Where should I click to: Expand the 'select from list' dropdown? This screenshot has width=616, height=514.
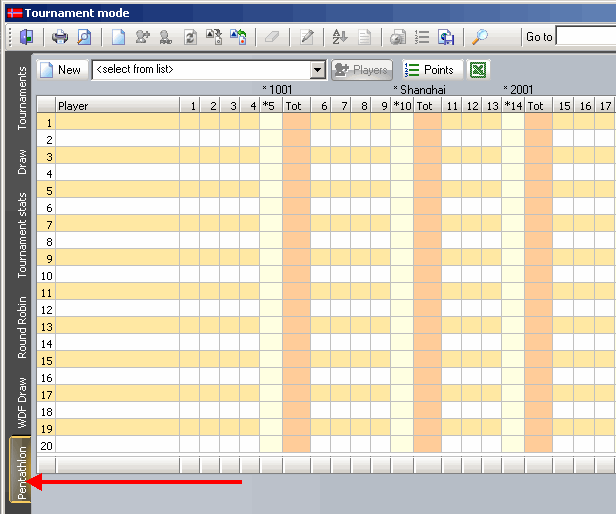(x=318, y=70)
